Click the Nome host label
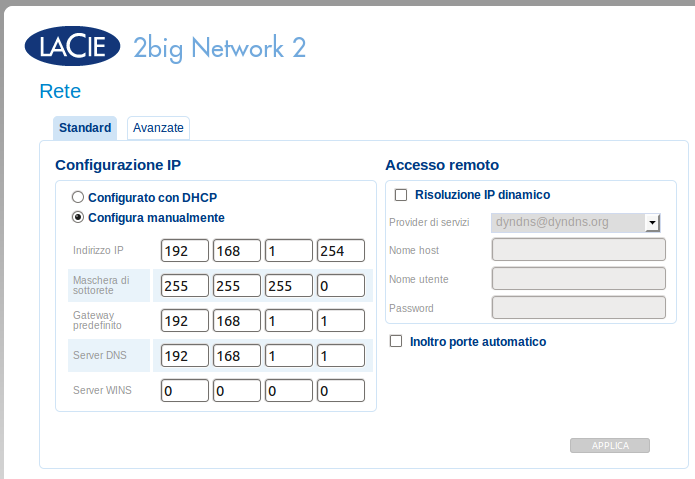 click(x=414, y=250)
